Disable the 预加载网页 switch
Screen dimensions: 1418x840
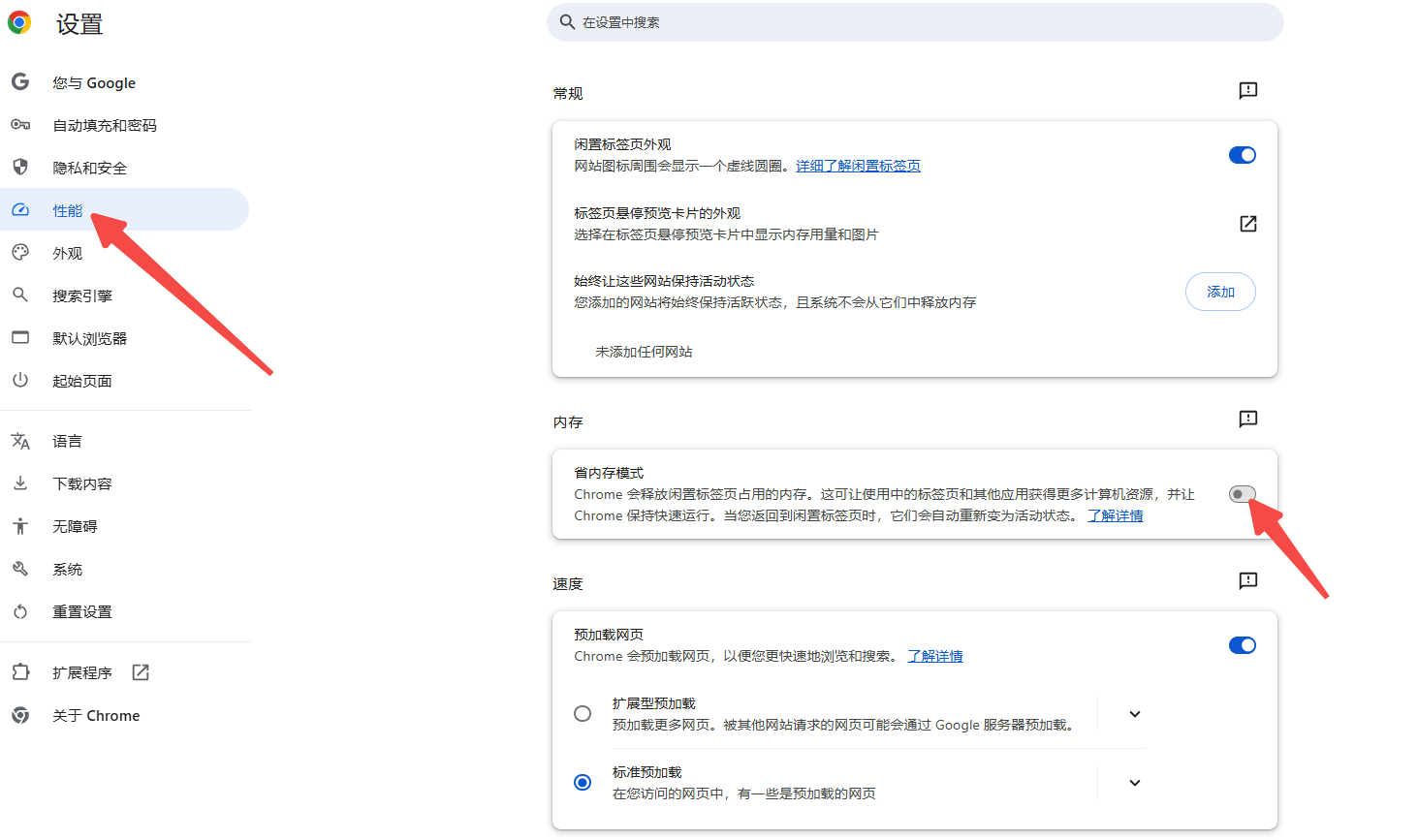pos(1243,645)
